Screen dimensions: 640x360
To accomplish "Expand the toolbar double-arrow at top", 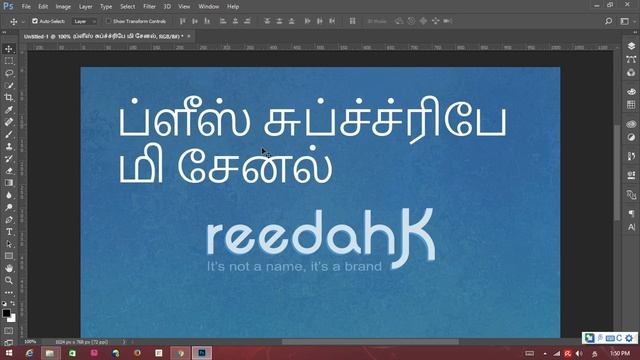I will coord(4,32).
